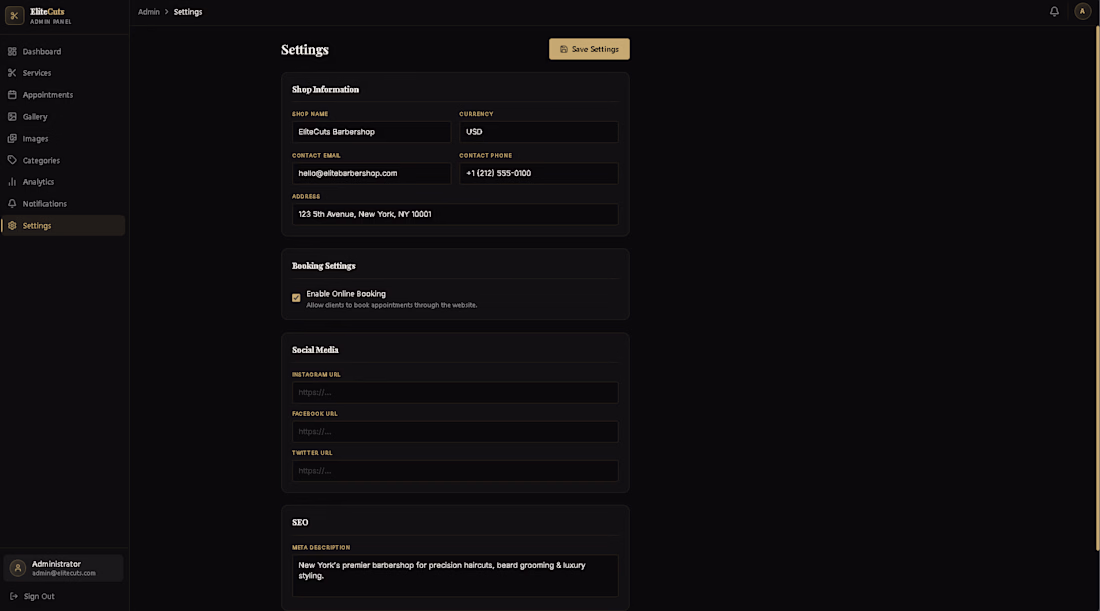Image resolution: width=1100 pixels, height=611 pixels.
Task: Toggle the Enable Online Booking checkbox
Action: (x=296, y=297)
